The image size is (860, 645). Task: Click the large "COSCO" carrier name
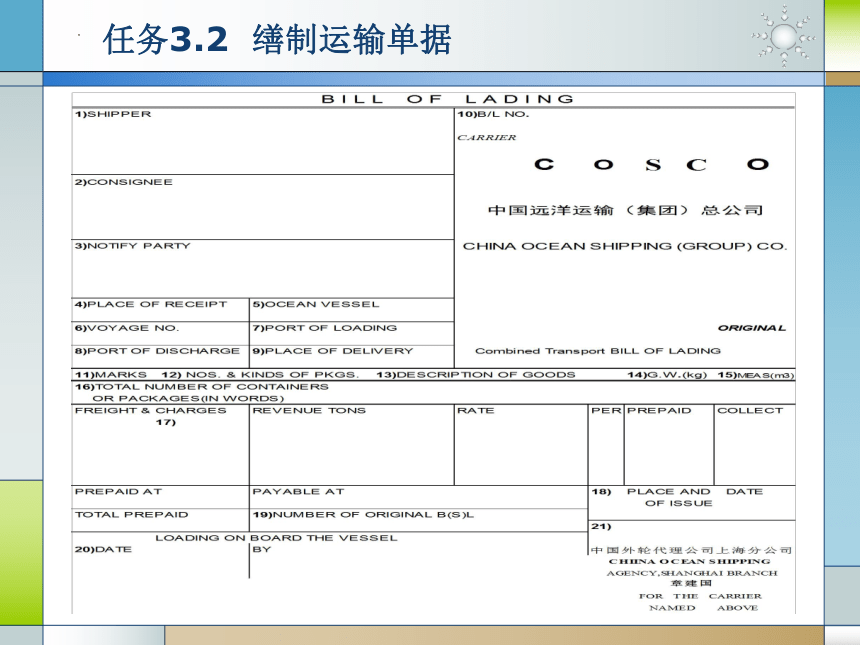point(652,165)
